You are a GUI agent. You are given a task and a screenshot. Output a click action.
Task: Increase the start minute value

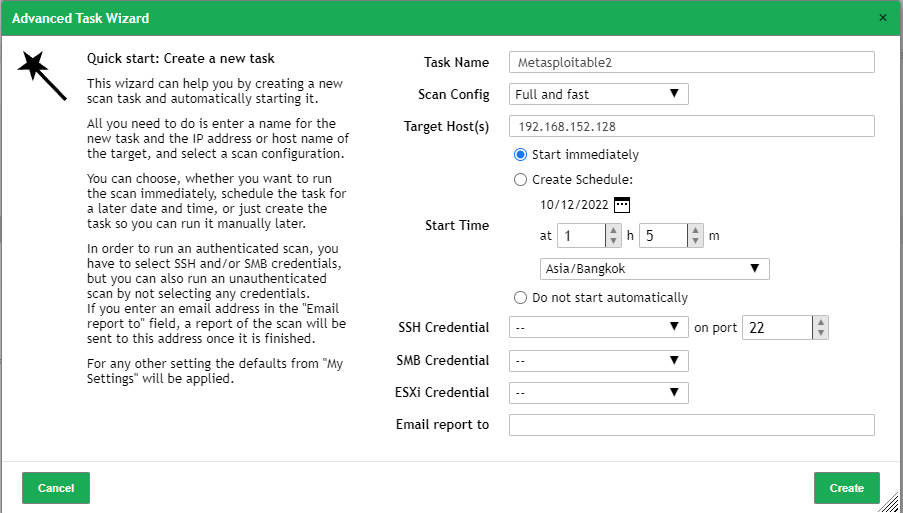click(695, 230)
